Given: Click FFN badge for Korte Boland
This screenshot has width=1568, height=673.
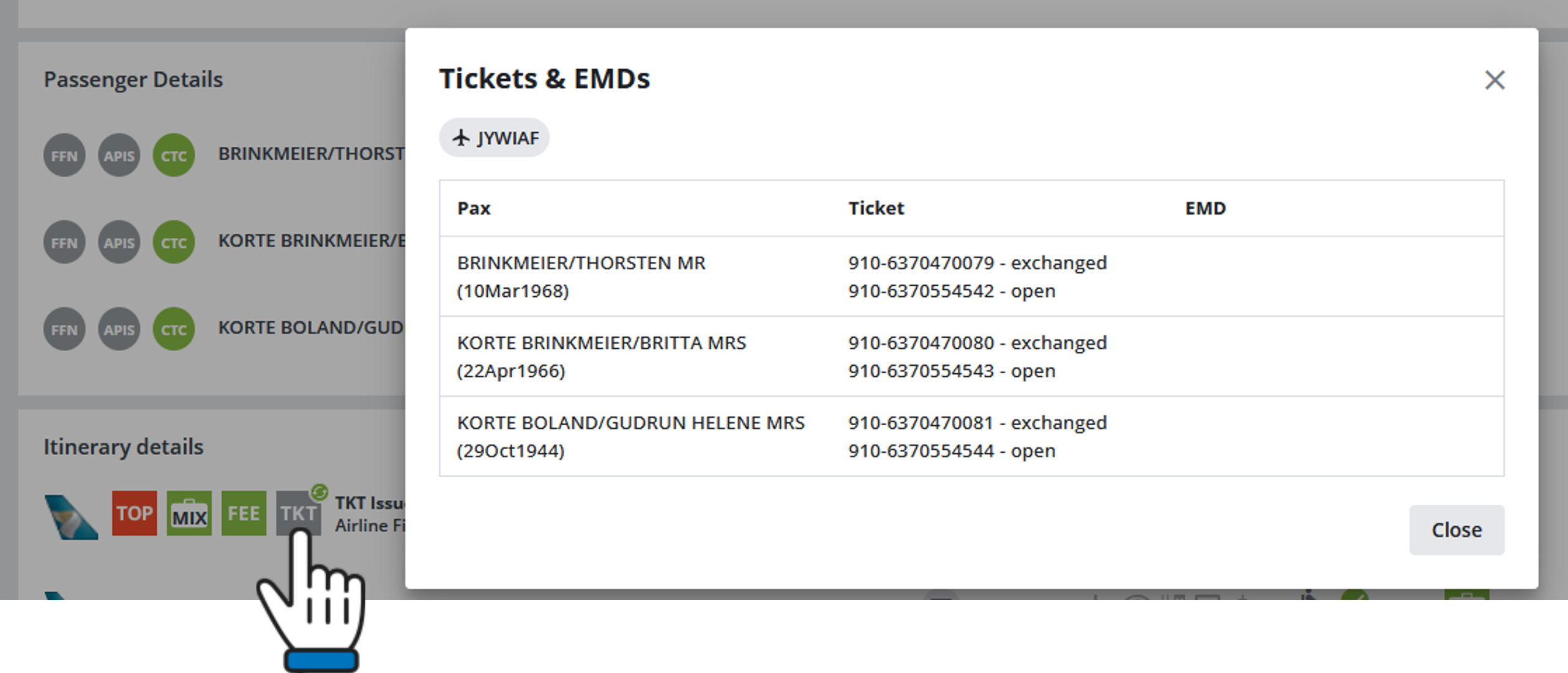Looking at the screenshot, I should coord(64,329).
